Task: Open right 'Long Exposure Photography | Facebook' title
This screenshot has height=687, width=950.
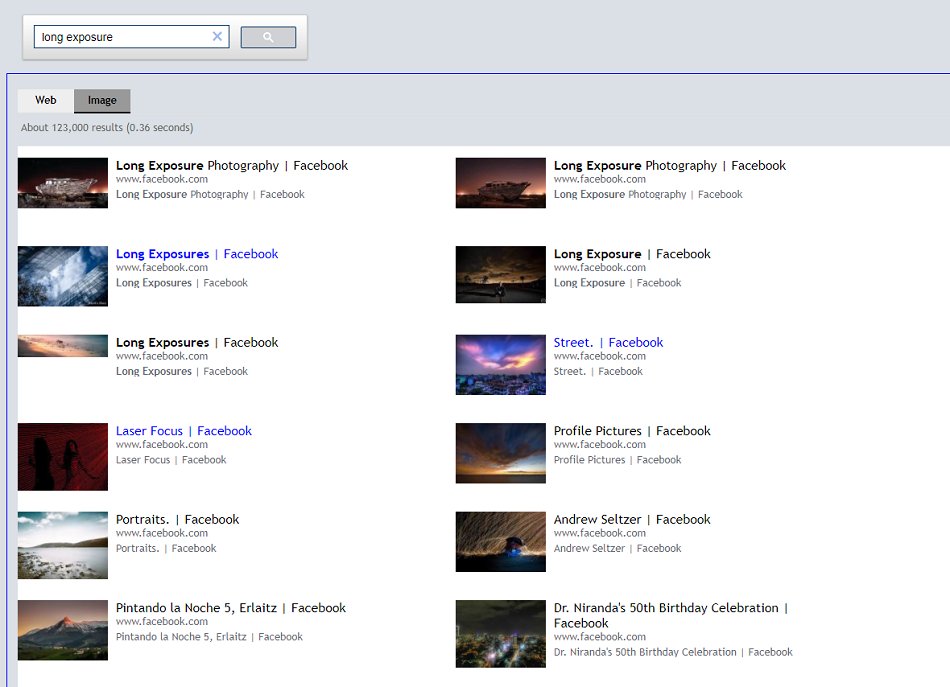Action: pyautogui.click(x=669, y=165)
